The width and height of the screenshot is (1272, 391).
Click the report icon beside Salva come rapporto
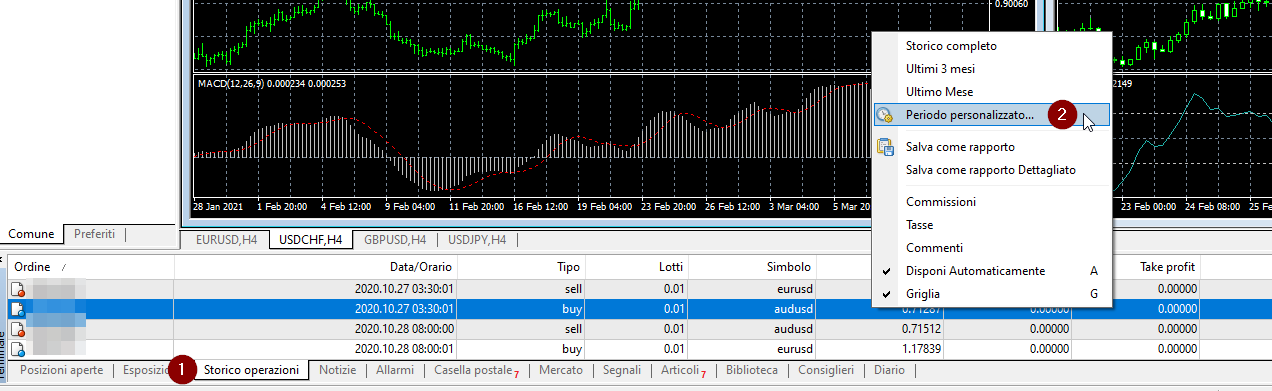(x=885, y=147)
